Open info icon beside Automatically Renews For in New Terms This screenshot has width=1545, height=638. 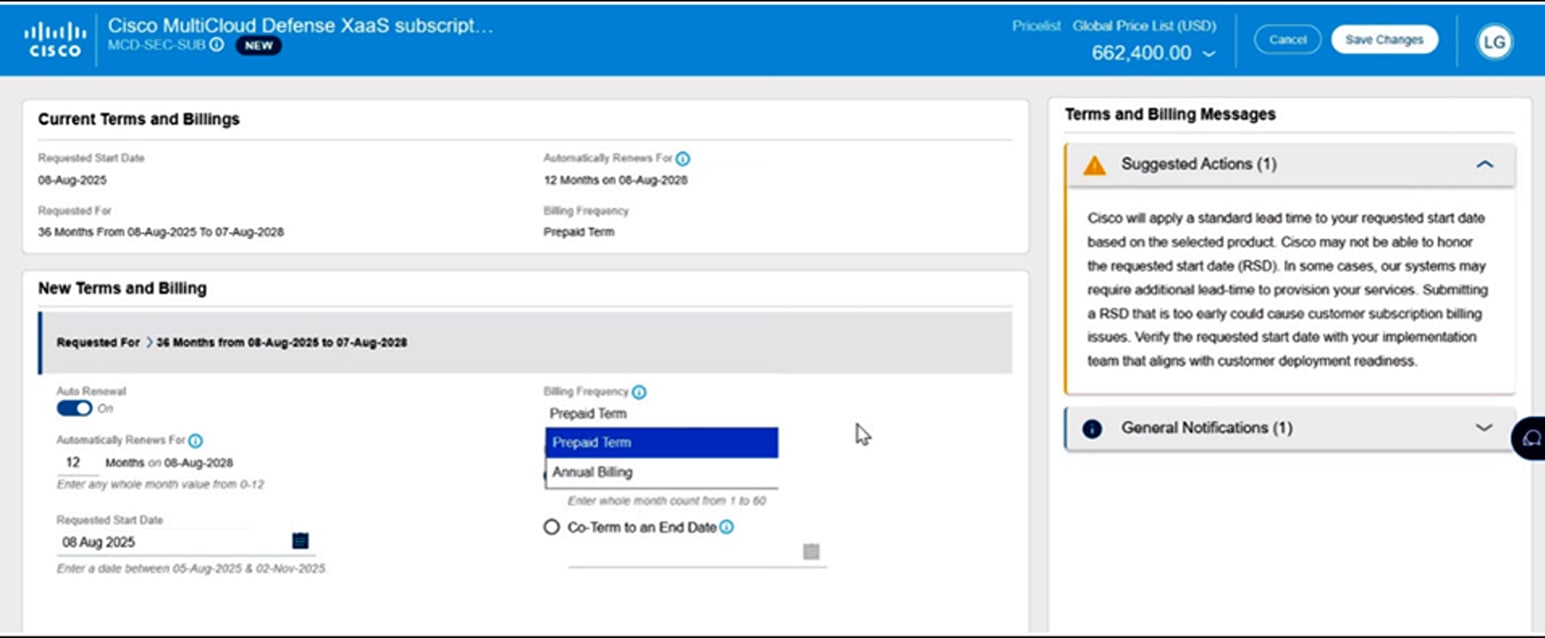(x=196, y=441)
